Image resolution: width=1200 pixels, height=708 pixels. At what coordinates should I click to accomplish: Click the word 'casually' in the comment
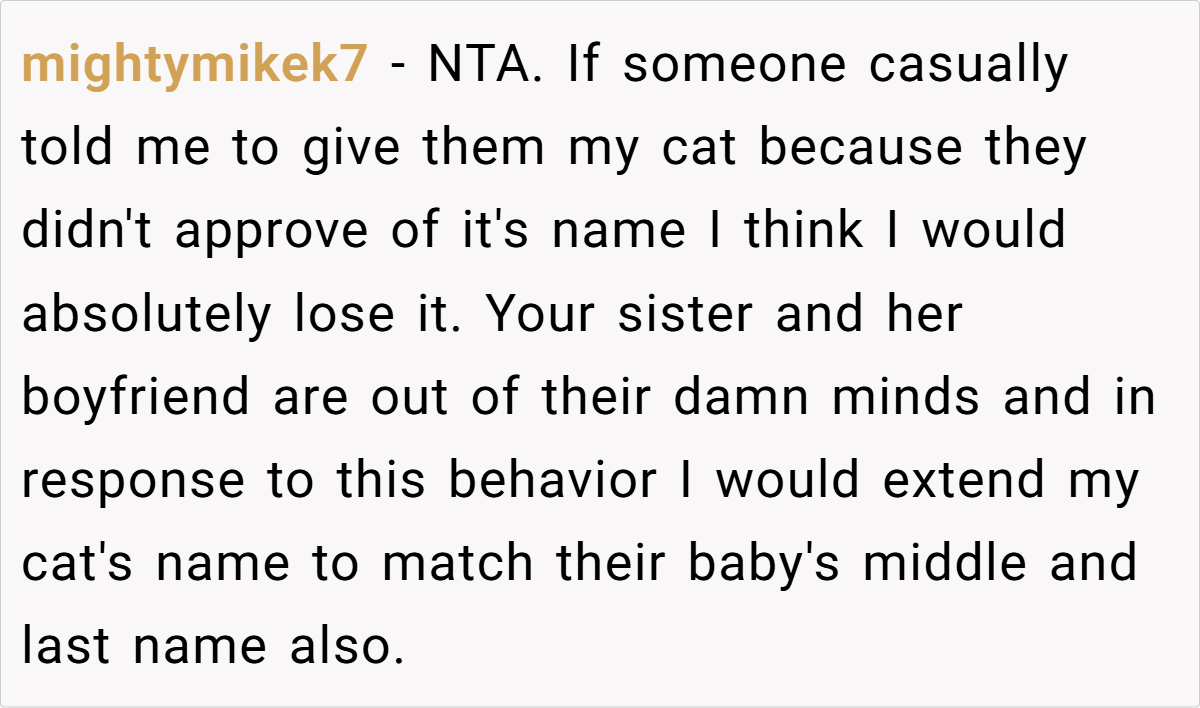(968, 66)
